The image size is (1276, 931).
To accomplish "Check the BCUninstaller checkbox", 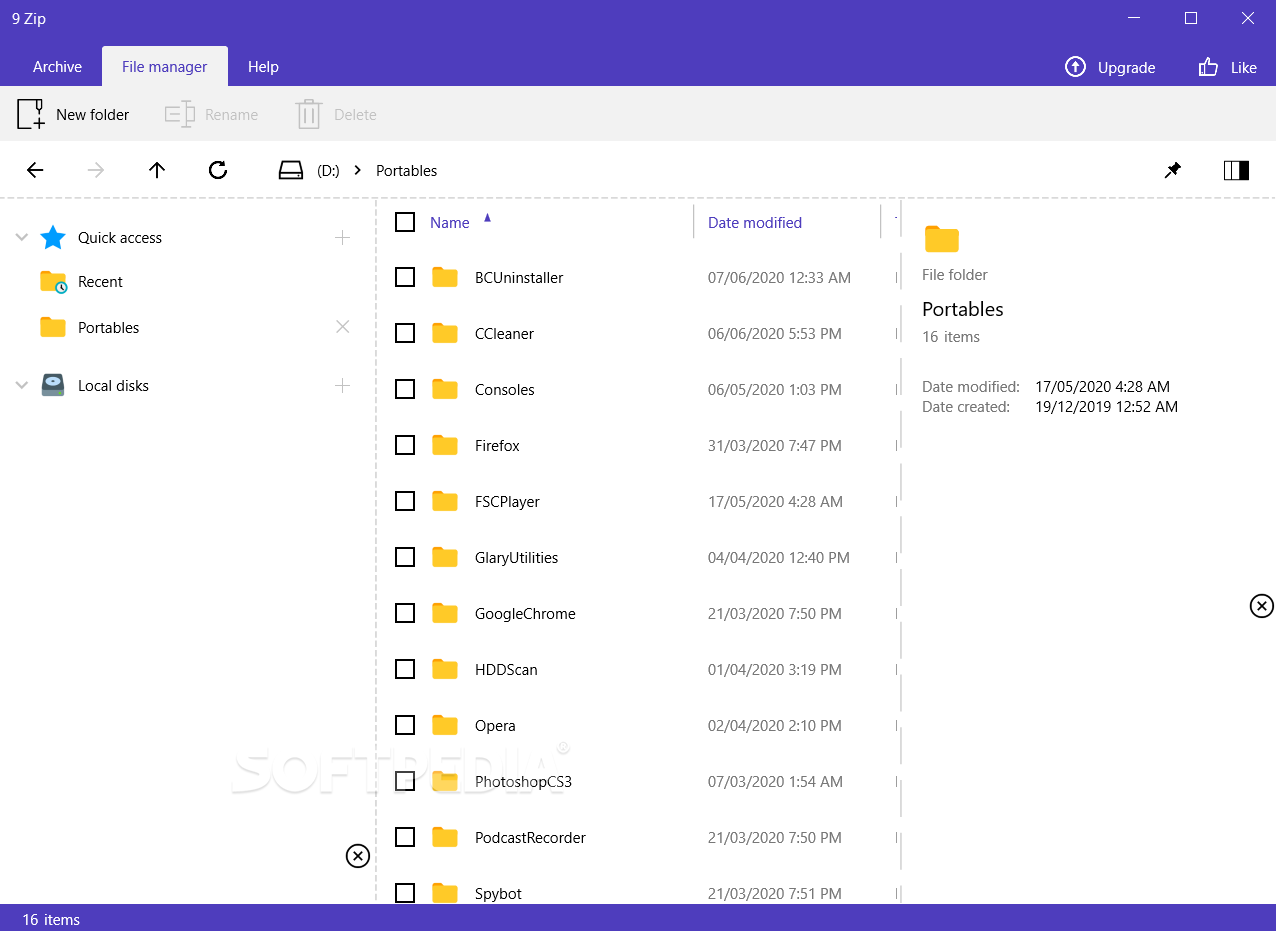I will [405, 277].
